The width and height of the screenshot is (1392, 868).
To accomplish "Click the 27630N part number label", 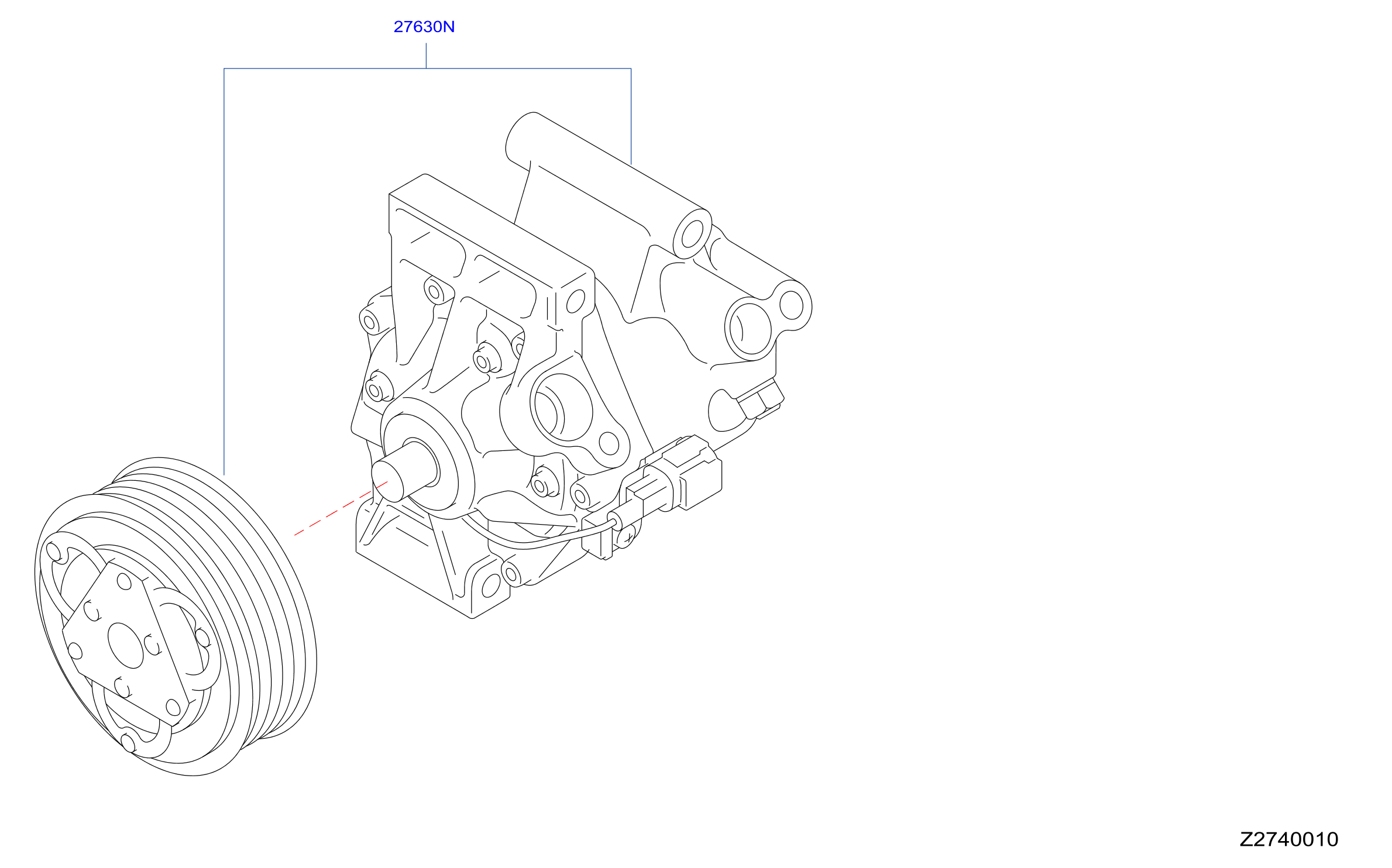I will 424,27.
